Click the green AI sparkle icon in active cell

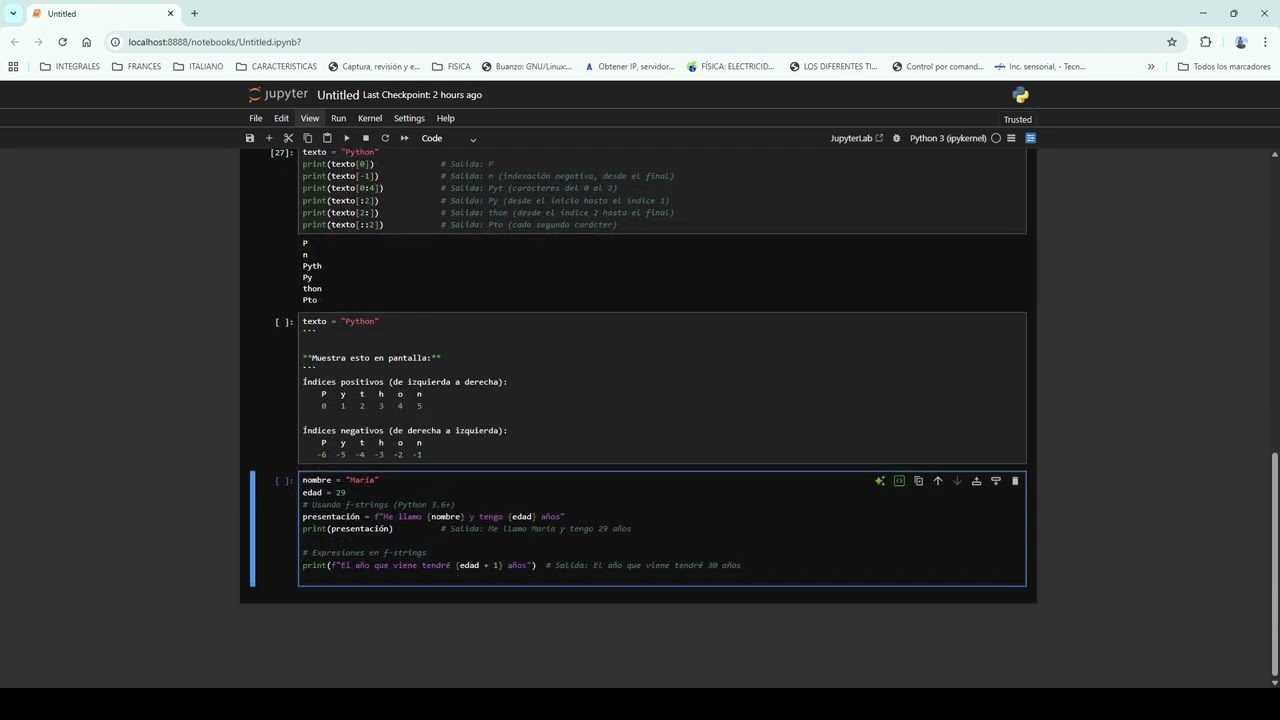pyautogui.click(x=880, y=481)
